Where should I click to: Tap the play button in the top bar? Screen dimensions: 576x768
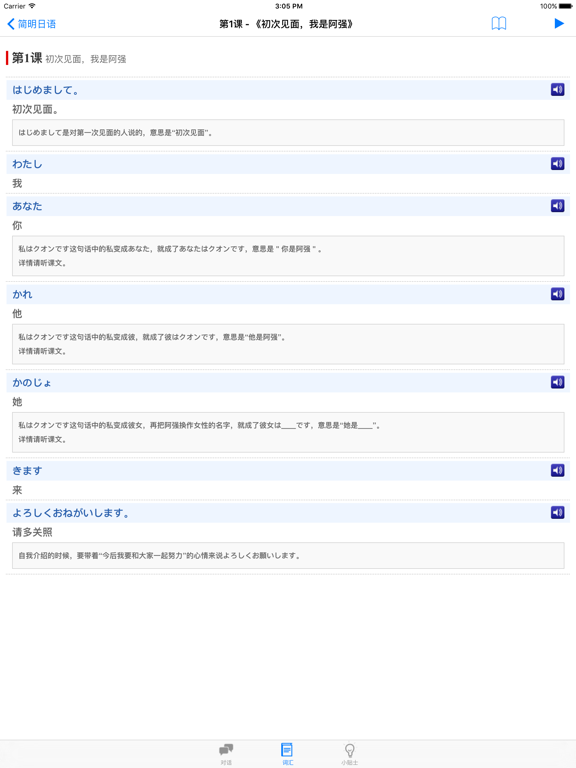coord(559,24)
